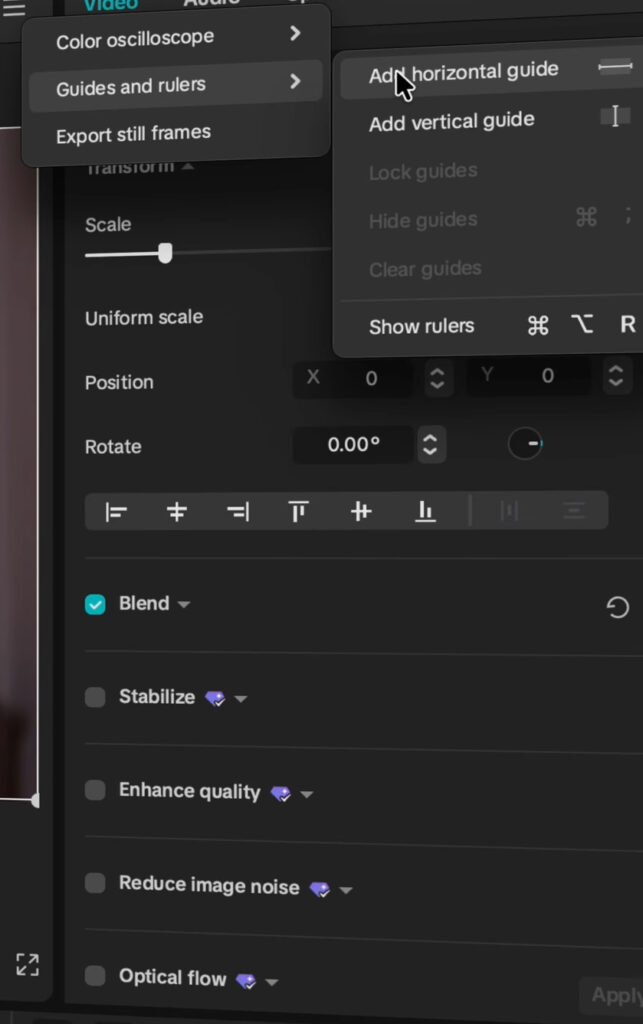
Task: Align right icon in alignment bar
Action: tap(238, 512)
